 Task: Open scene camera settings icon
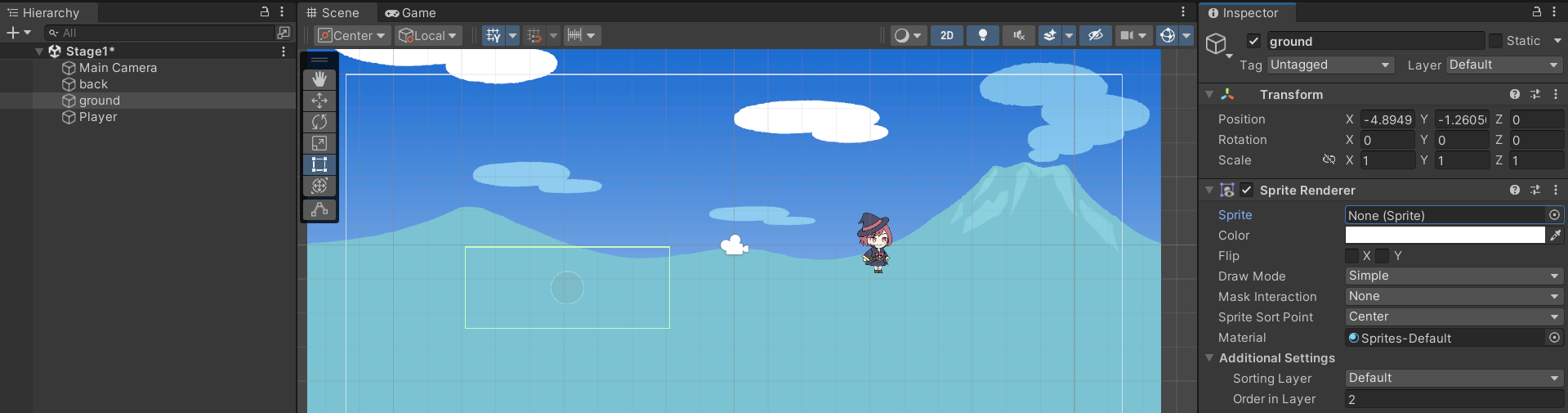[1127, 35]
